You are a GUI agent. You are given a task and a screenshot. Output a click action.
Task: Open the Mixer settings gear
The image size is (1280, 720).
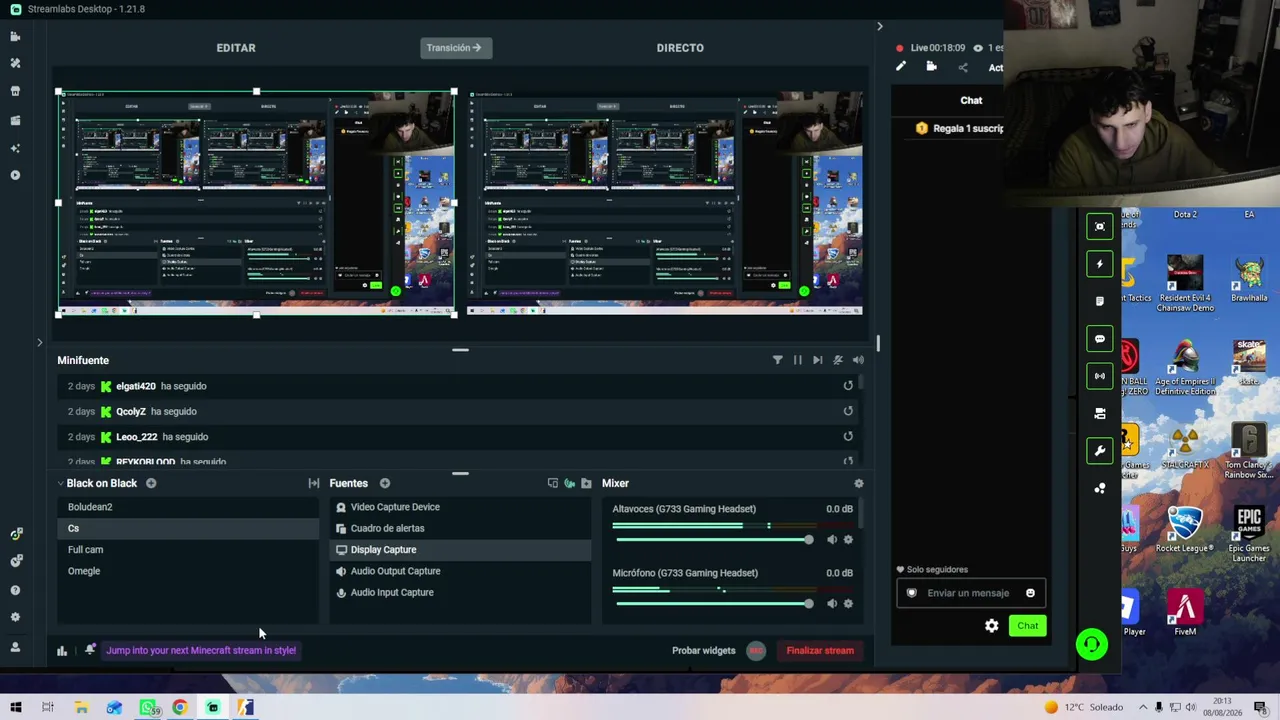click(x=858, y=483)
